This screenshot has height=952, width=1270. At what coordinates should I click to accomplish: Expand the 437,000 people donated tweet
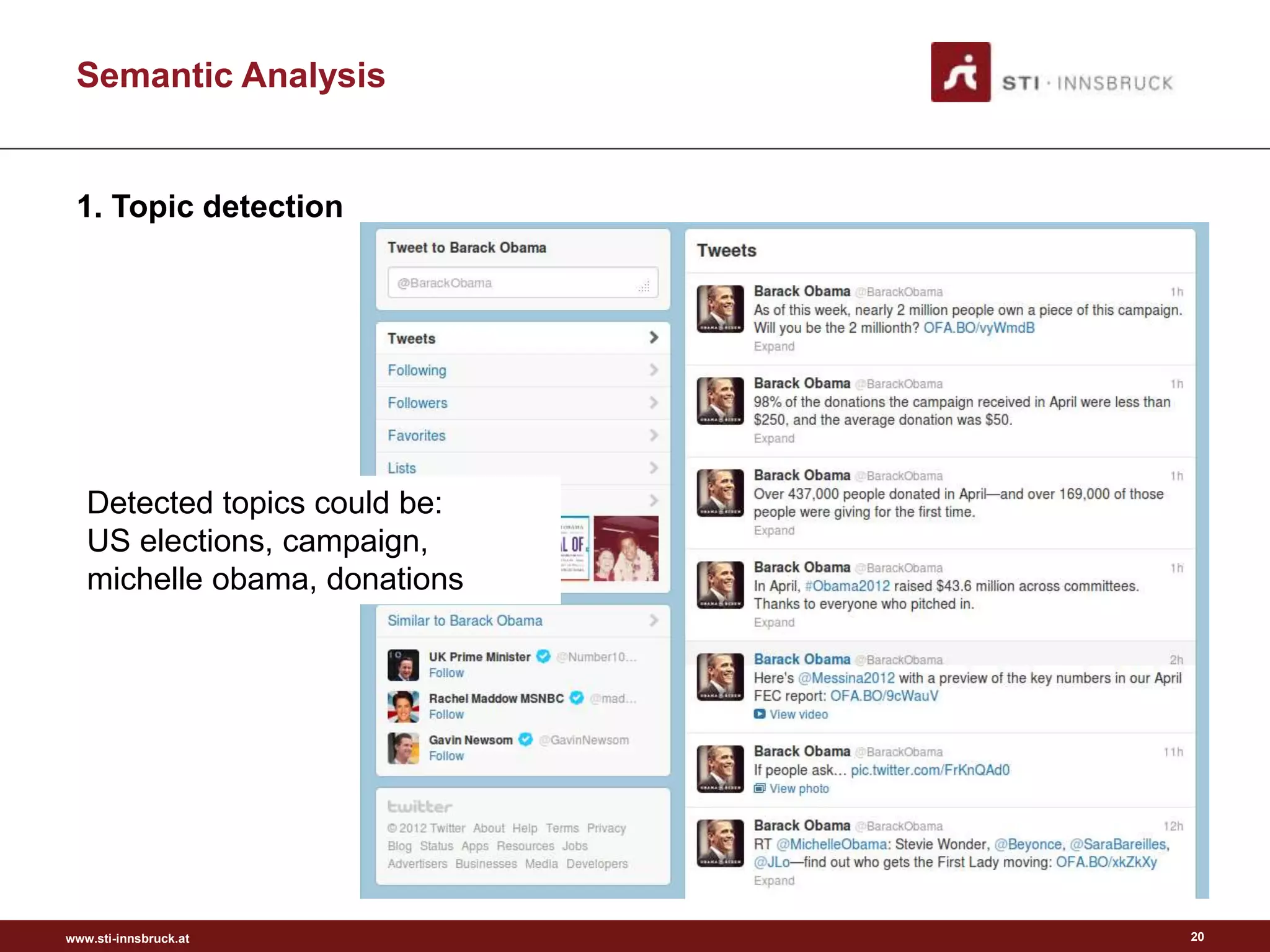774,531
